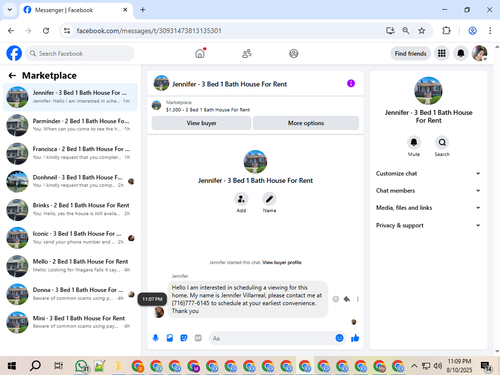Reload the page
The width and height of the screenshot is (500, 375).
tap(46, 31)
